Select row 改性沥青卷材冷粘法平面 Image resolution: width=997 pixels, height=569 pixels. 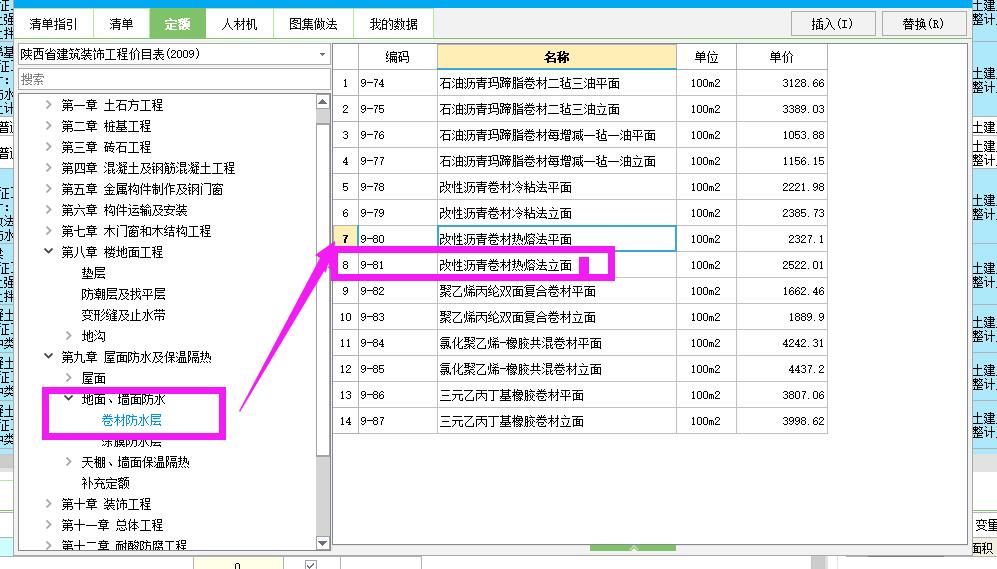point(580,188)
